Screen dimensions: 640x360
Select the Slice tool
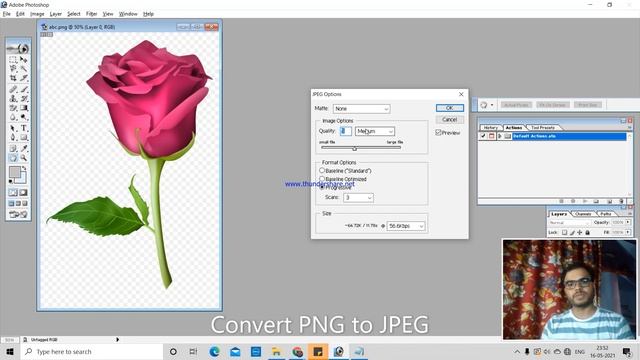(x=24, y=78)
